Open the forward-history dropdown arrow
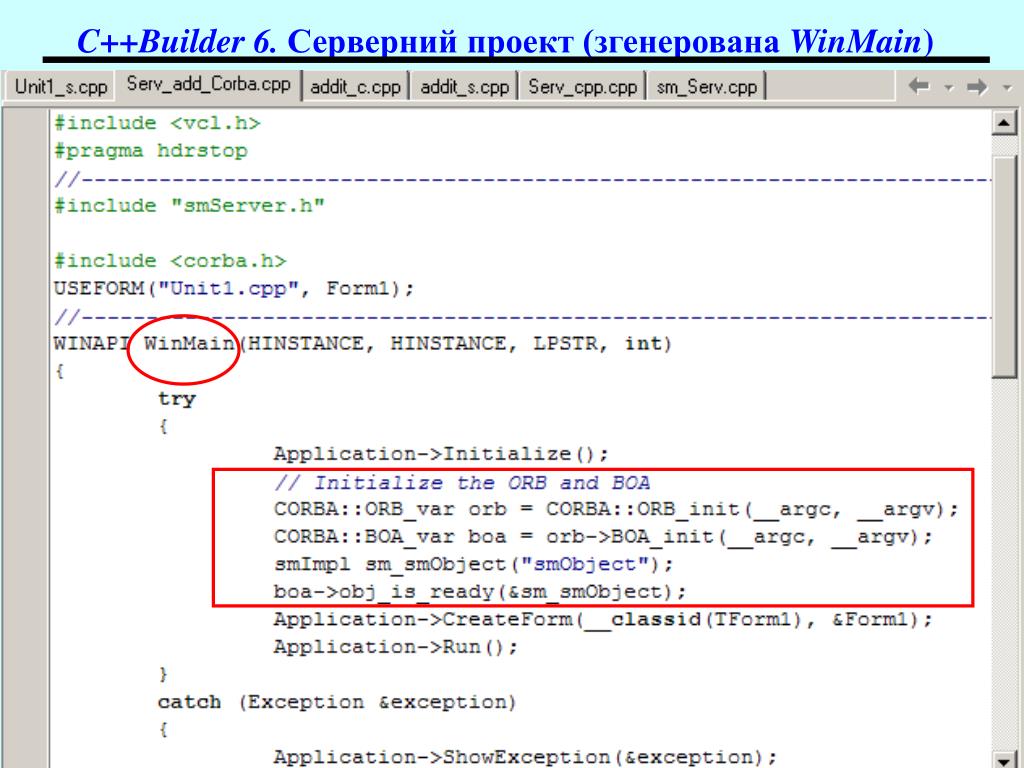The height and width of the screenshot is (768, 1024). 1007,88
